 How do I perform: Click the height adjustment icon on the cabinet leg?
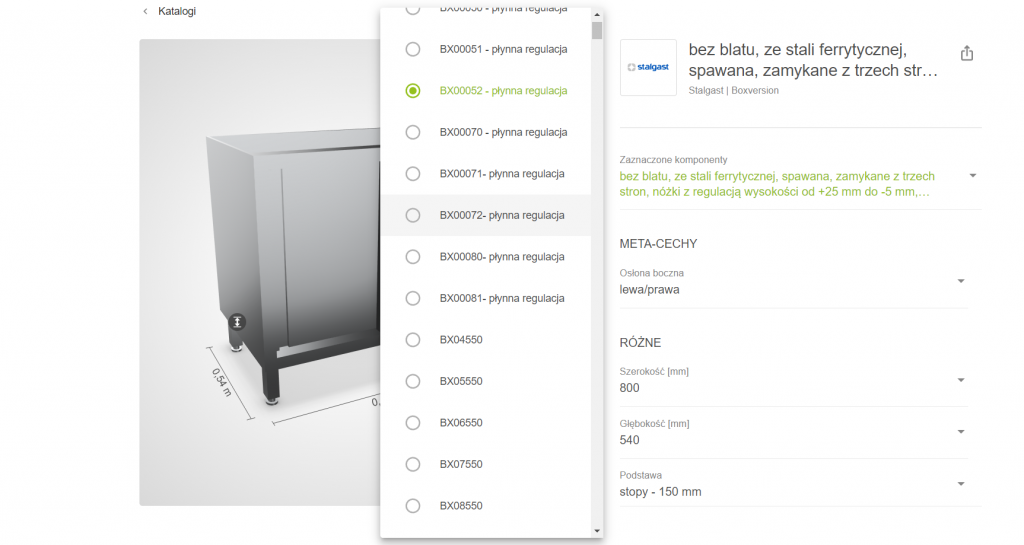click(x=237, y=322)
